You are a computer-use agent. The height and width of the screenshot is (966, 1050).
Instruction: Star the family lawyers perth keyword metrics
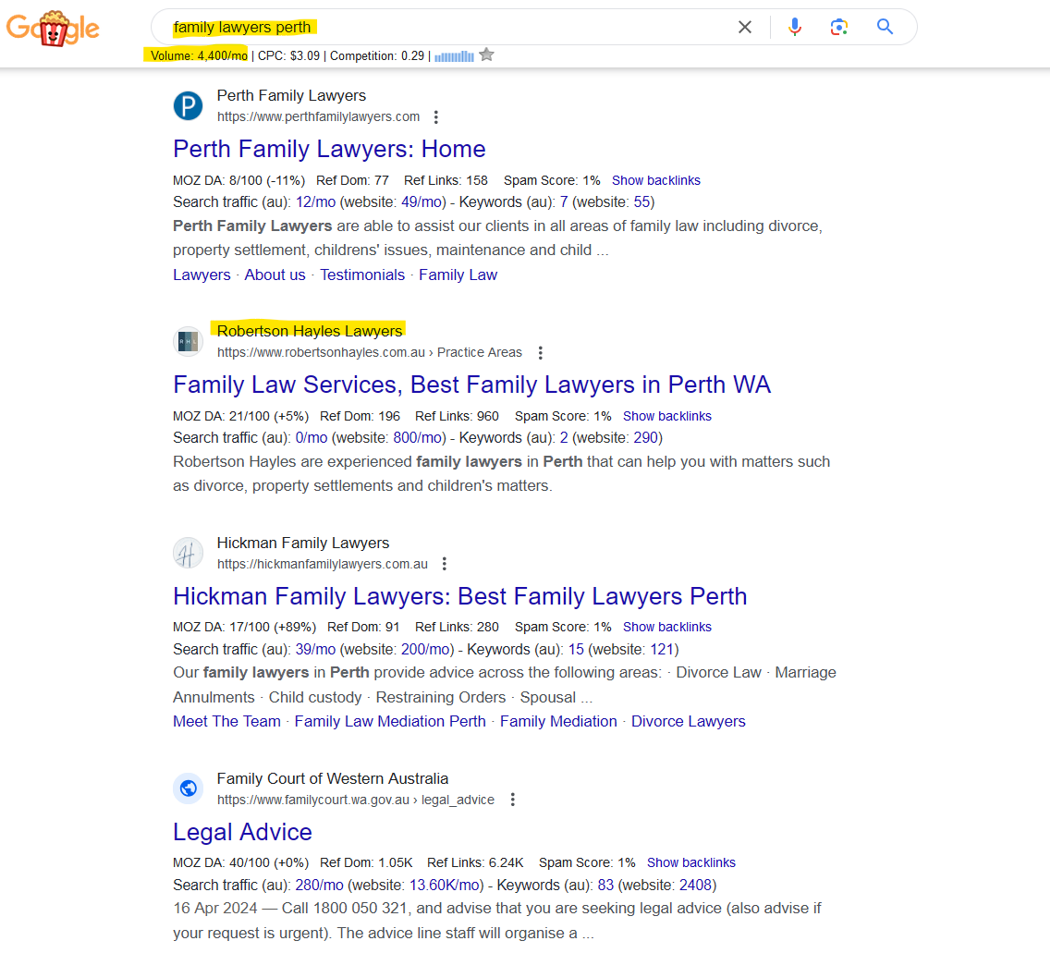486,55
